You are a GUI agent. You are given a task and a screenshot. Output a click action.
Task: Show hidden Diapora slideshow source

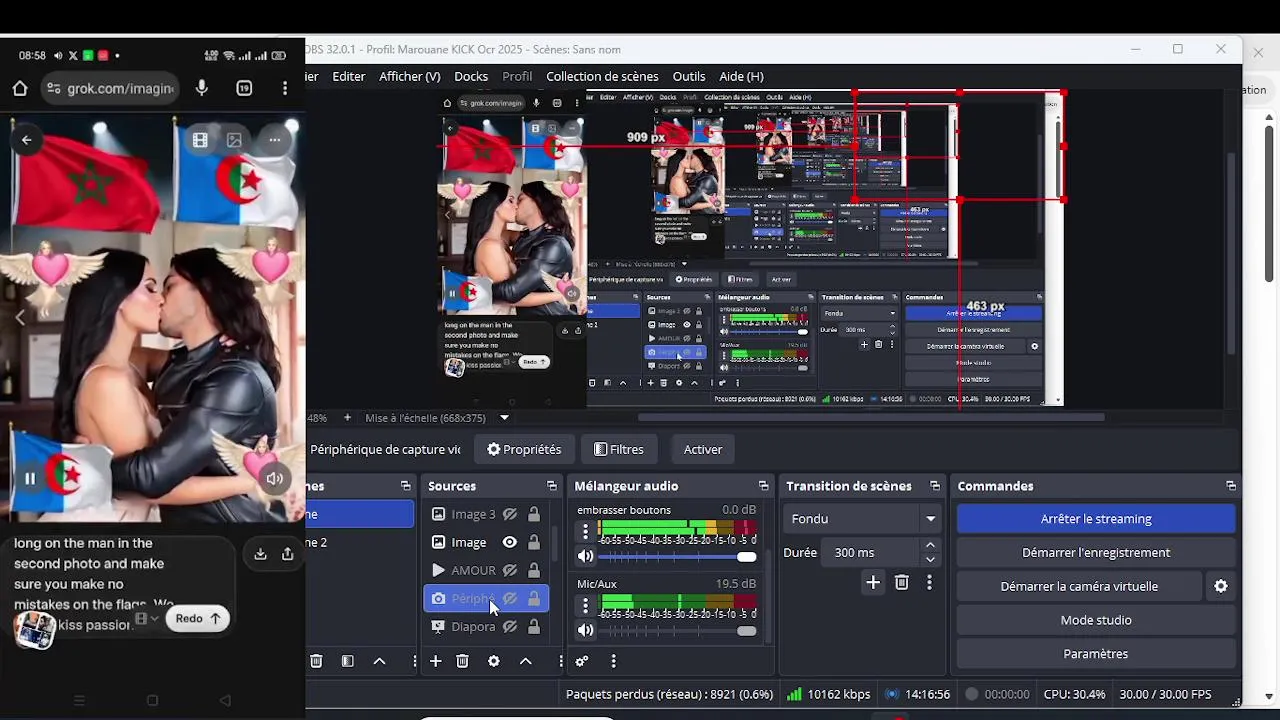coord(510,626)
